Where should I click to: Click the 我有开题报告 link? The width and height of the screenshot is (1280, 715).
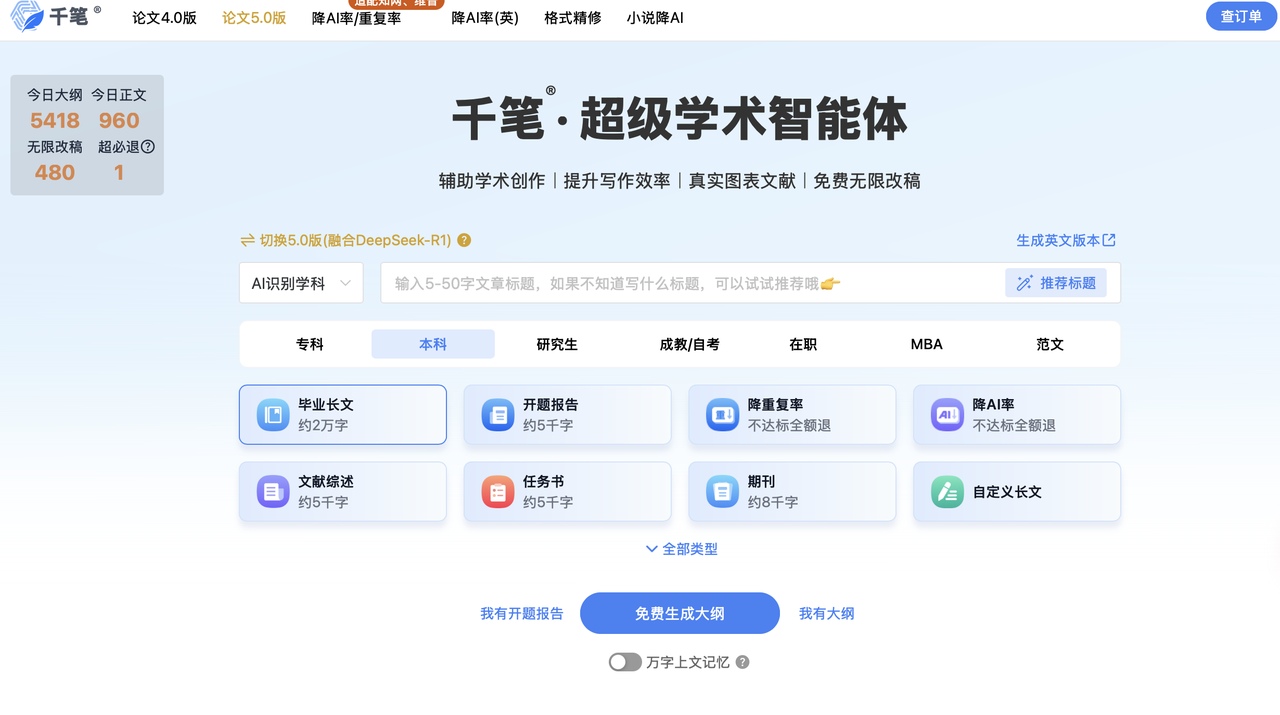pos(522,613)
